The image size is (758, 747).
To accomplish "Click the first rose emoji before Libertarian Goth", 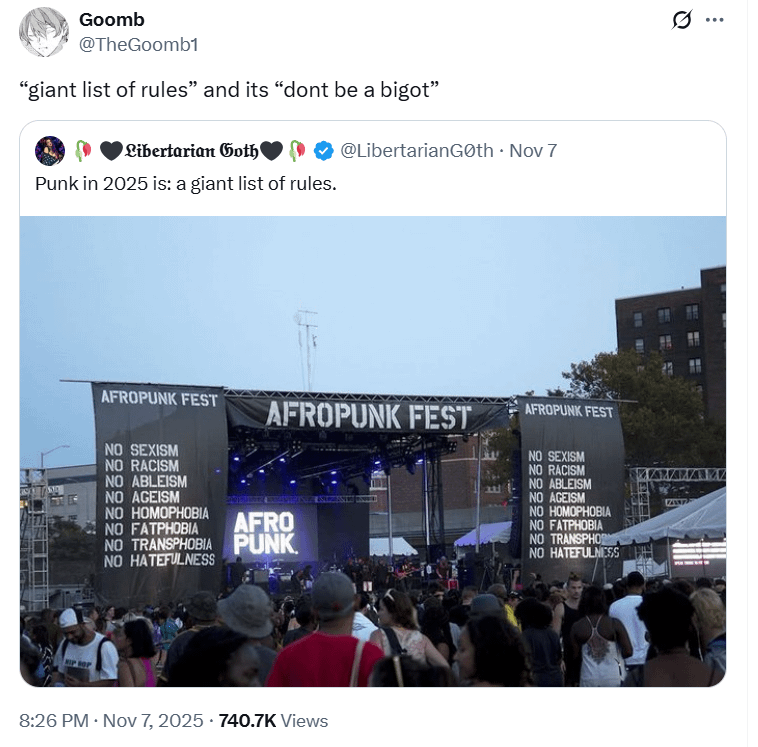I will (x=83, y=151).
